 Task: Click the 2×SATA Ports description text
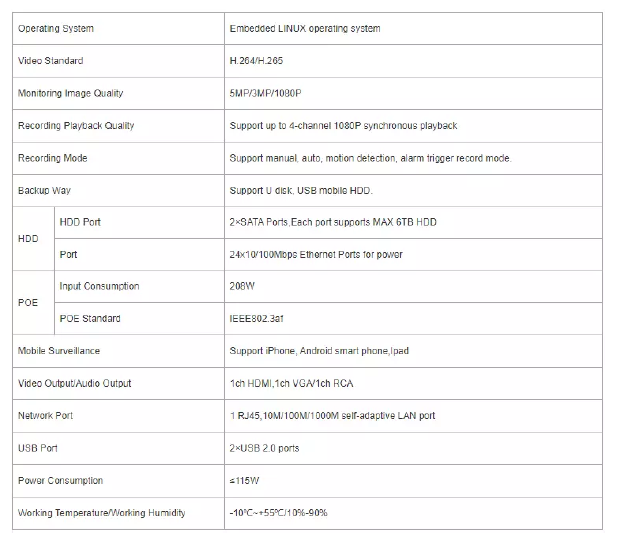[332, 222]
